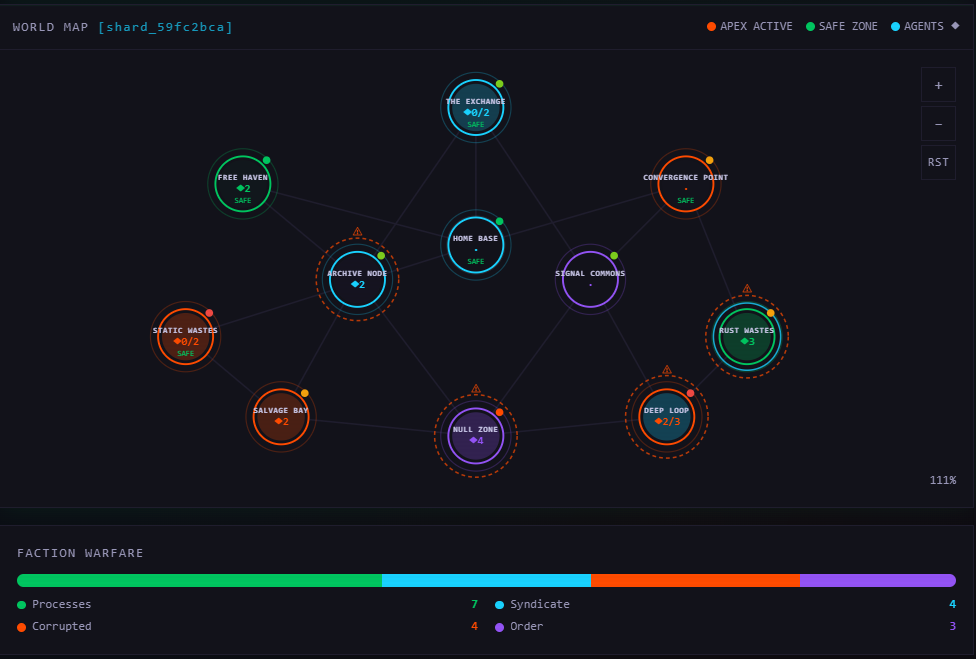
Task: Click the warning icon above Null Zone
Action: (x=476, y=389)
